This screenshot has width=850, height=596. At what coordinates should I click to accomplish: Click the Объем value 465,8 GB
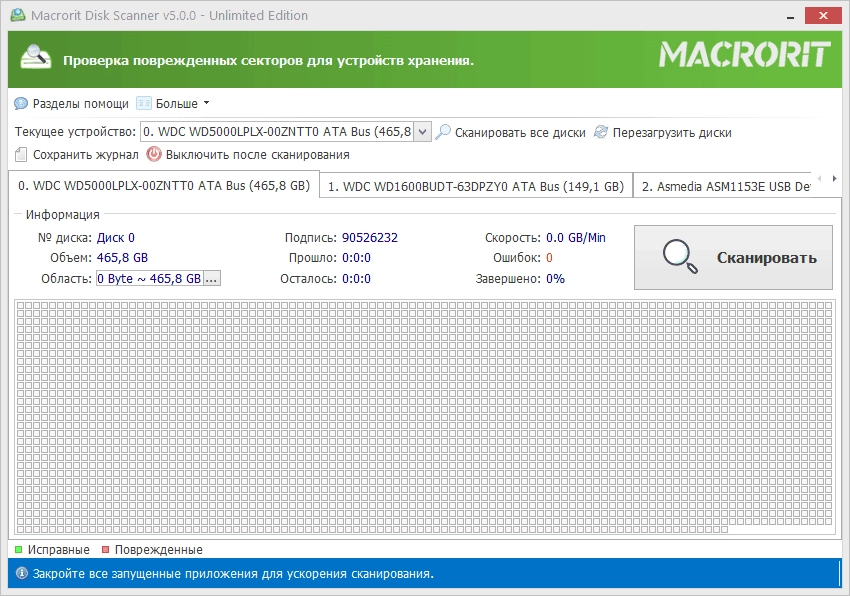[122, 258]
